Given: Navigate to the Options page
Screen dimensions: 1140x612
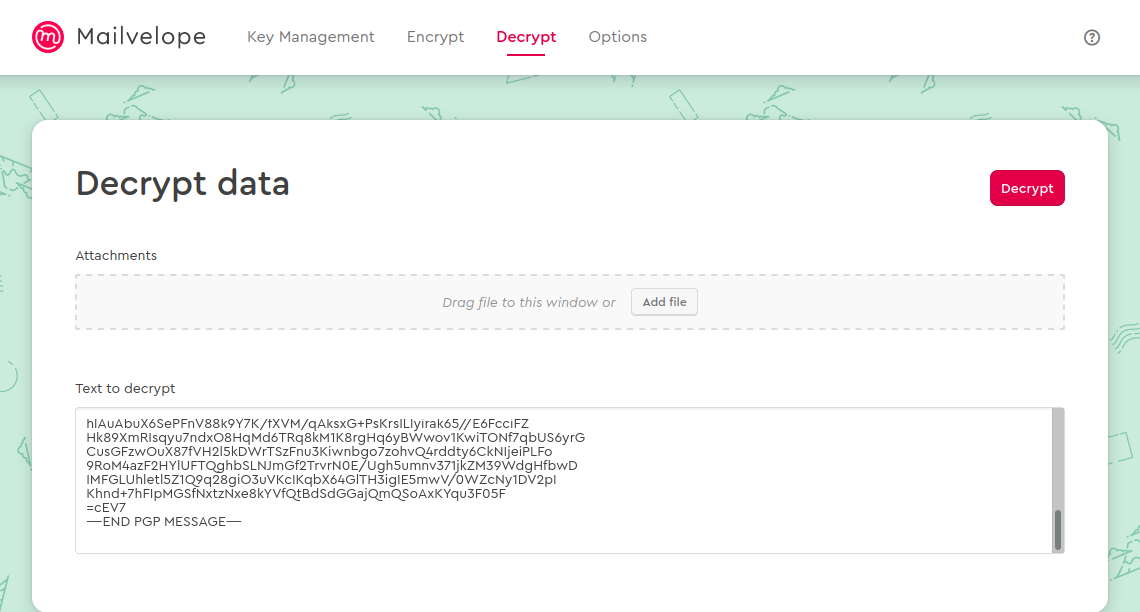Looking at the screenshot, I should coord(617,36).
